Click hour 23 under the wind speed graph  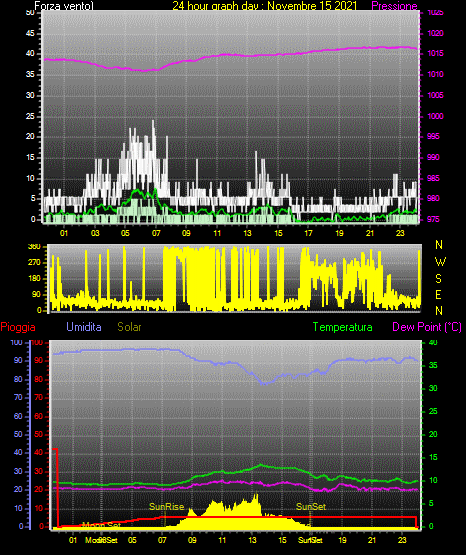(400, 233)
